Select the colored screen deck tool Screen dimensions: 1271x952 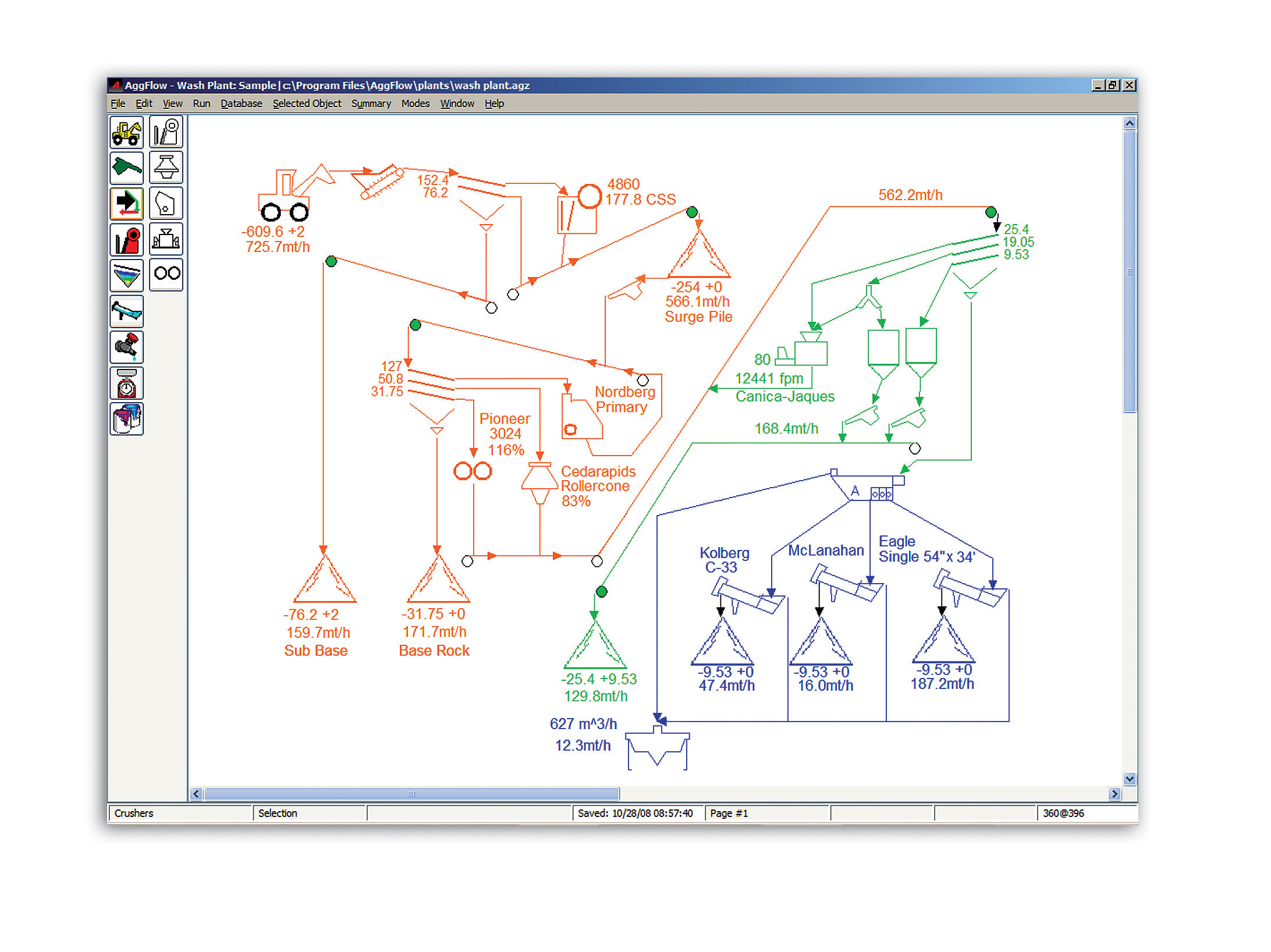click(127, 275)
